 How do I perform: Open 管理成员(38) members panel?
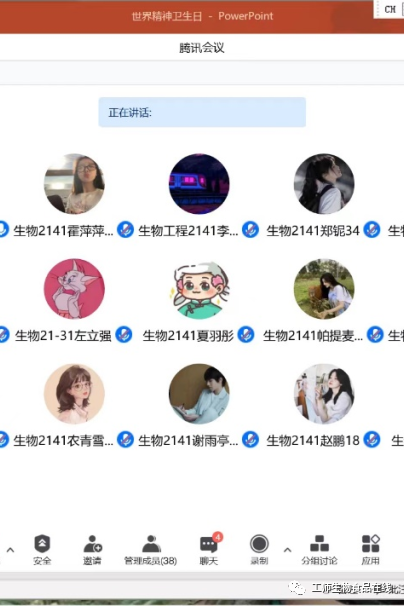click(151, 549)
